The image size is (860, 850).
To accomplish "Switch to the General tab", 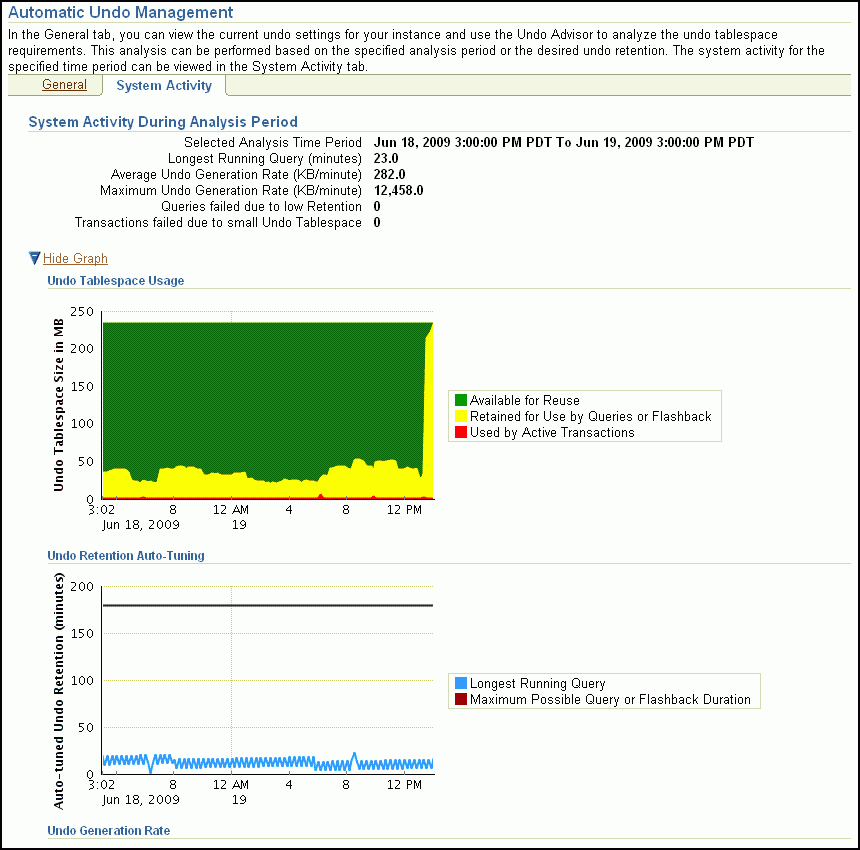I will [x=66, y=85].
